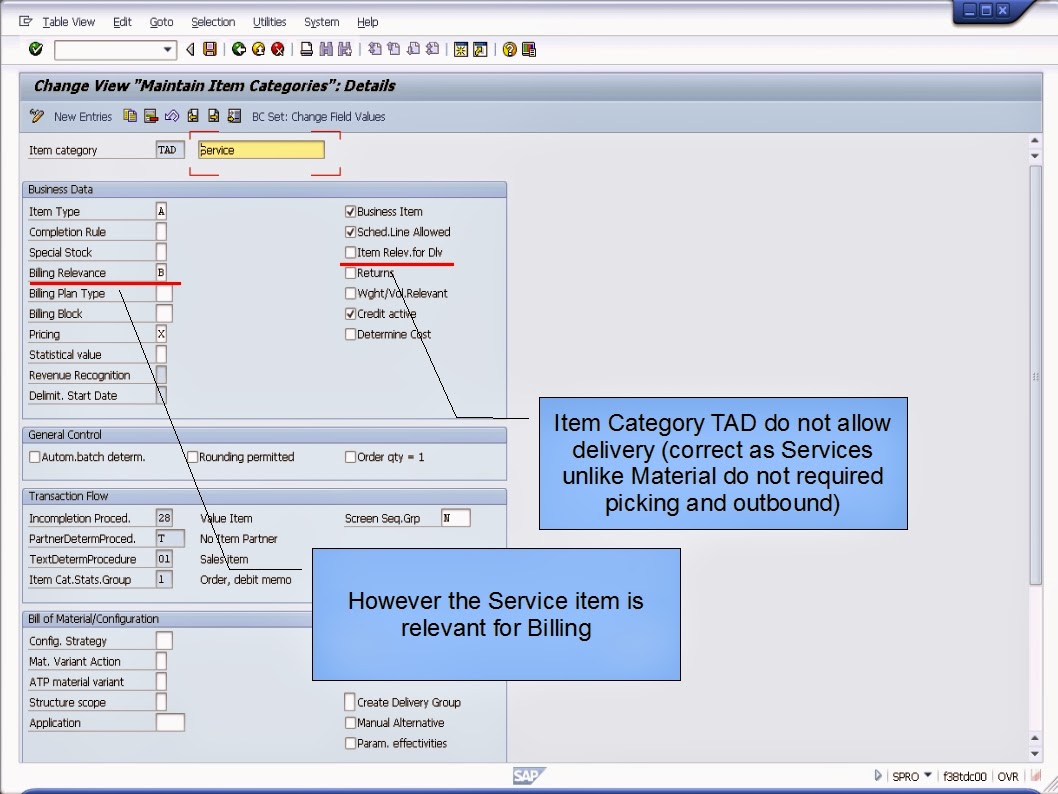Click the Other Entry icon in application toolbar
The width and height of the screenshot is (1058, 794).
tap(234, 116)
